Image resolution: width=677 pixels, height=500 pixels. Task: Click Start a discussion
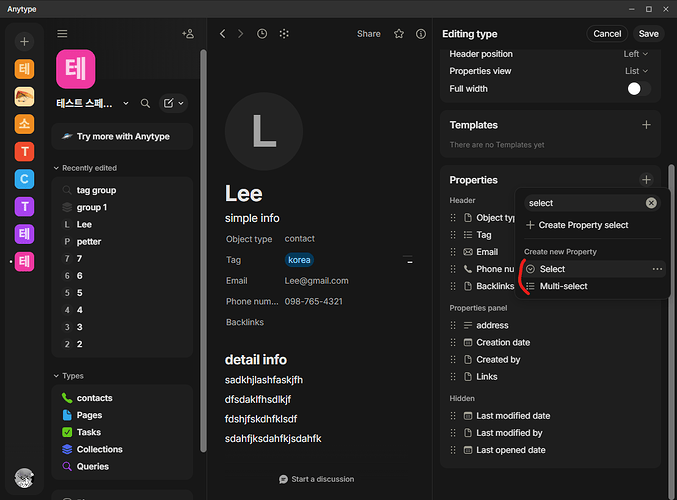[316, 479]
